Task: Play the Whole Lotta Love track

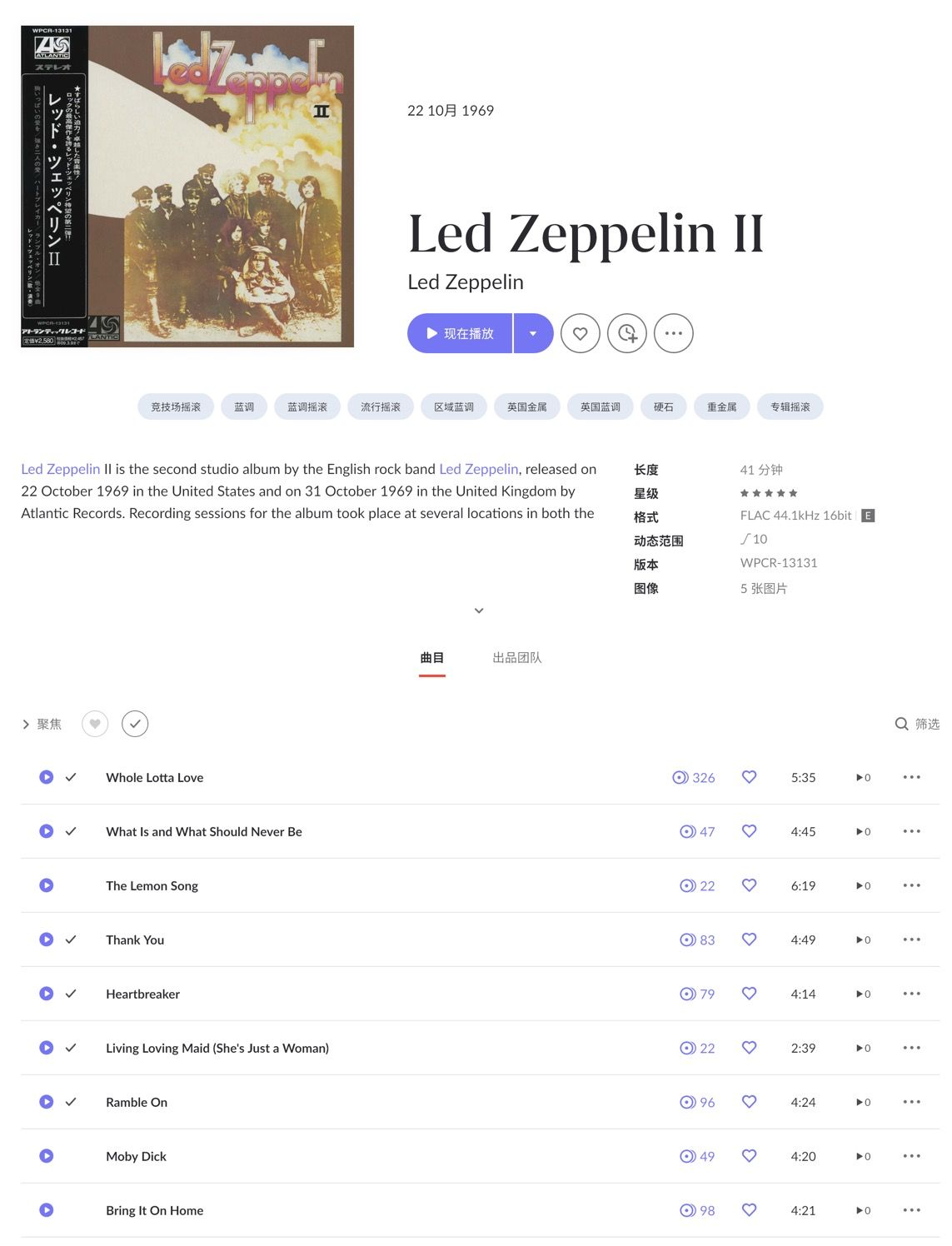Action: click(x=47, y=777)
